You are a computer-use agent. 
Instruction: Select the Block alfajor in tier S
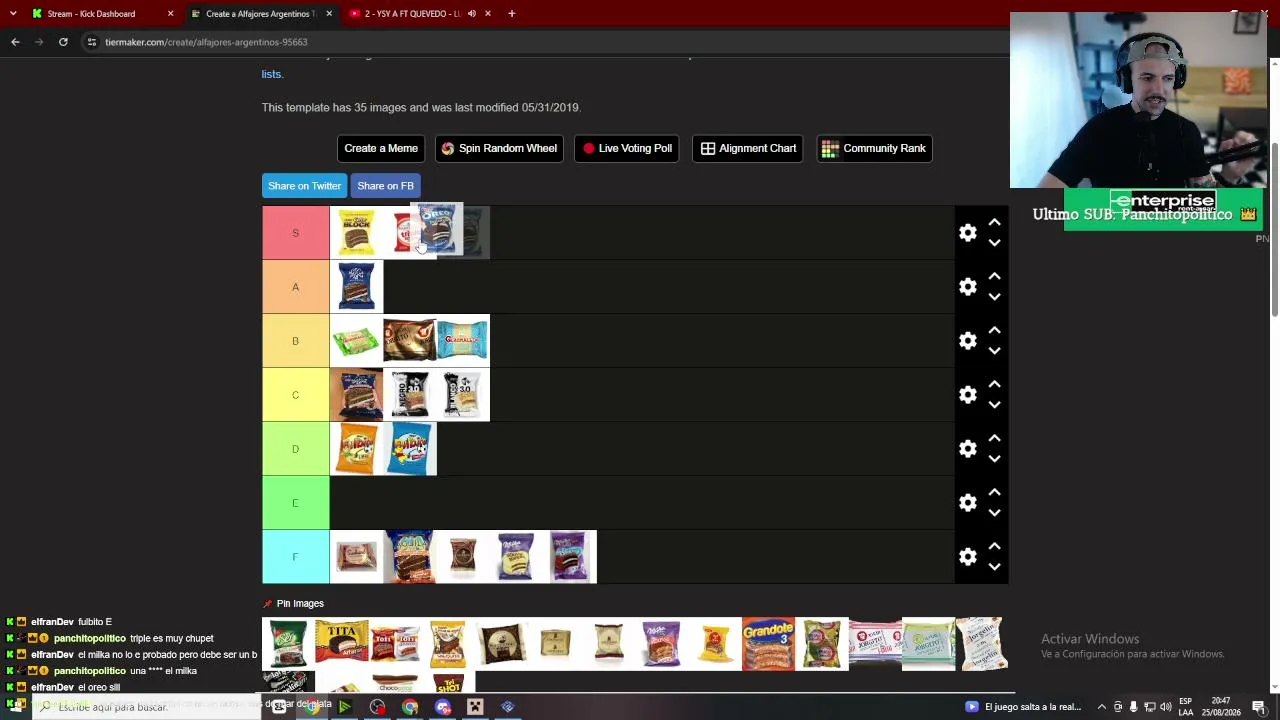[x=356, y=233]
